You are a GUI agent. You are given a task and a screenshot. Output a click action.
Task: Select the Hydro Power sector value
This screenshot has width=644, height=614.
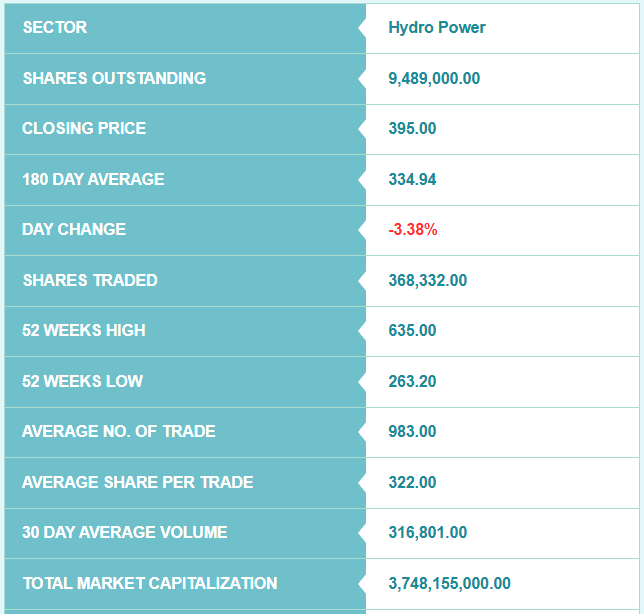point(437,28)
